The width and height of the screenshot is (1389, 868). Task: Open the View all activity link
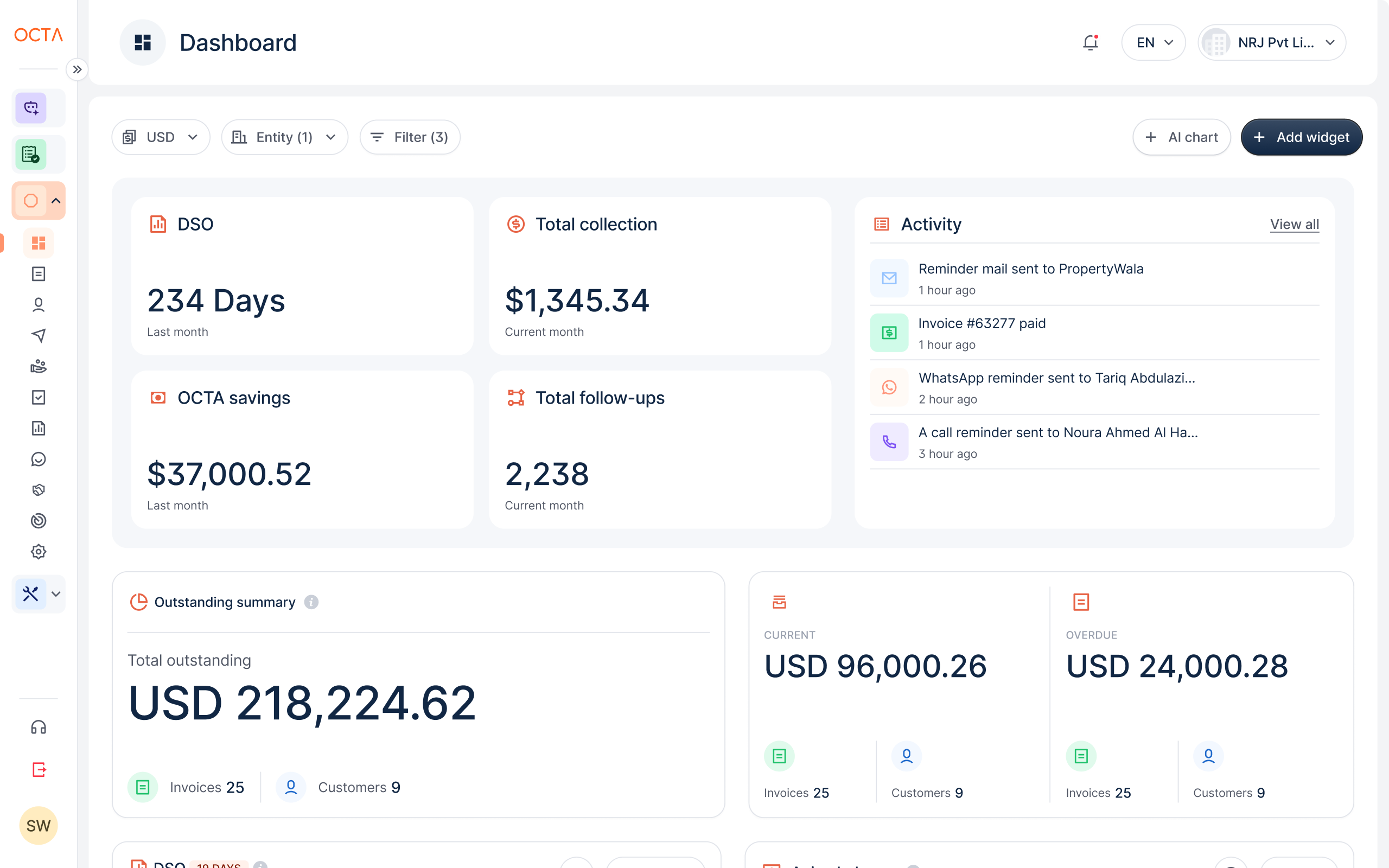1294,225
